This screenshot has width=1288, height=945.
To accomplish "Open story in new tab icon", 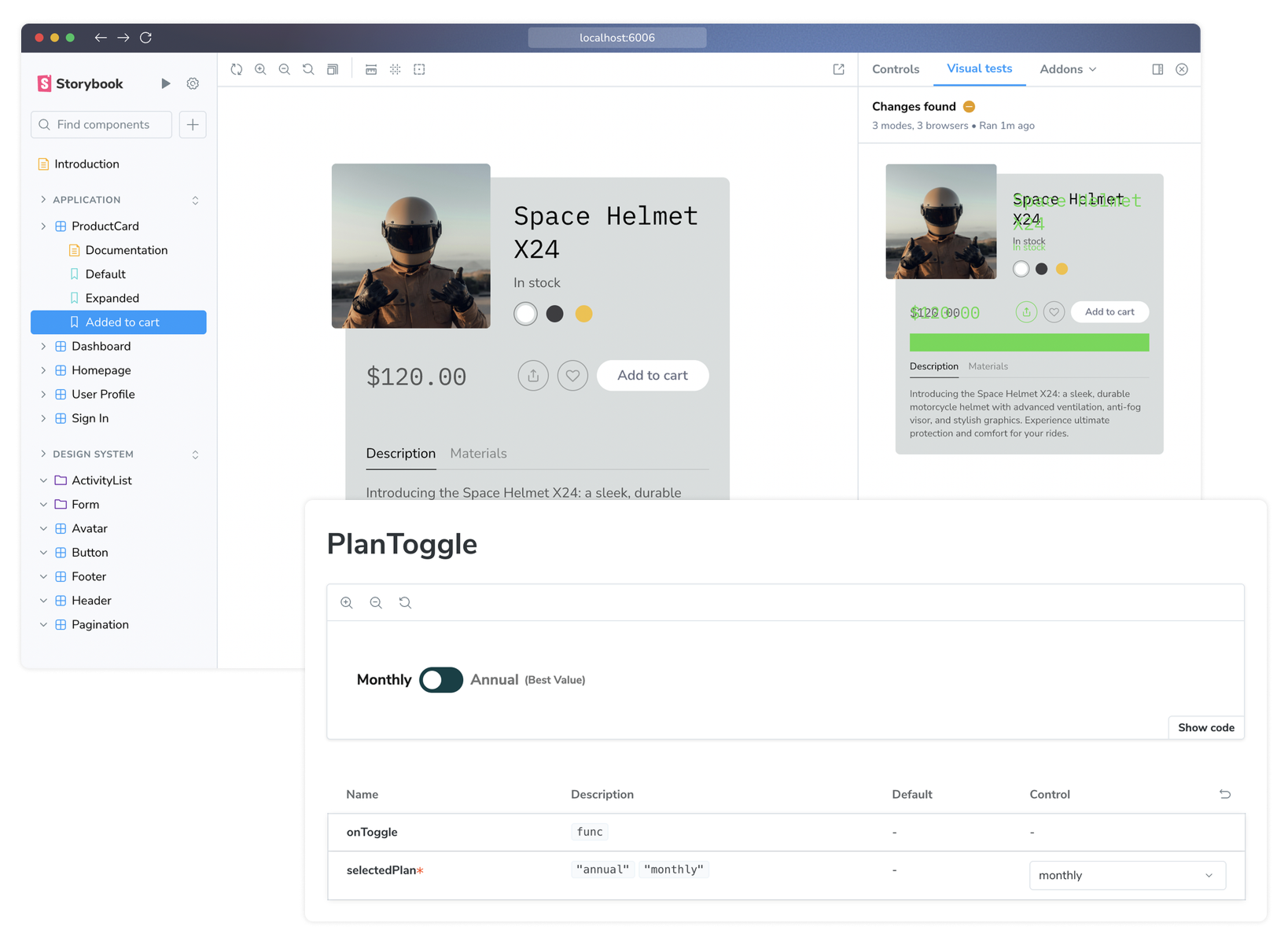I will (839, 69).
